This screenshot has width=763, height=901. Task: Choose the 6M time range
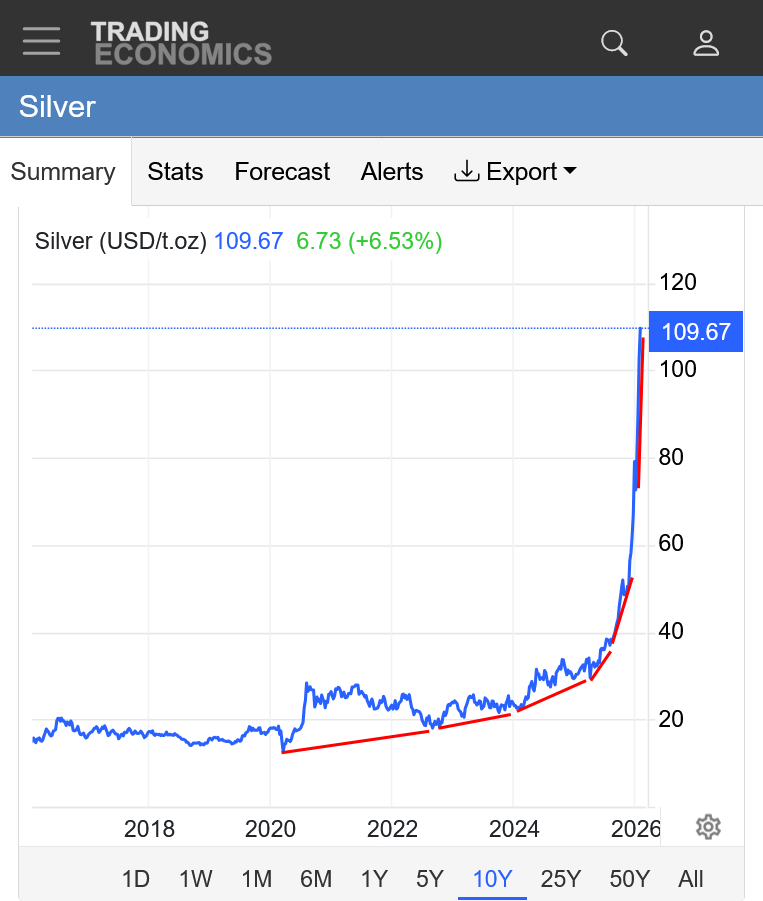[x=315, y=879]
